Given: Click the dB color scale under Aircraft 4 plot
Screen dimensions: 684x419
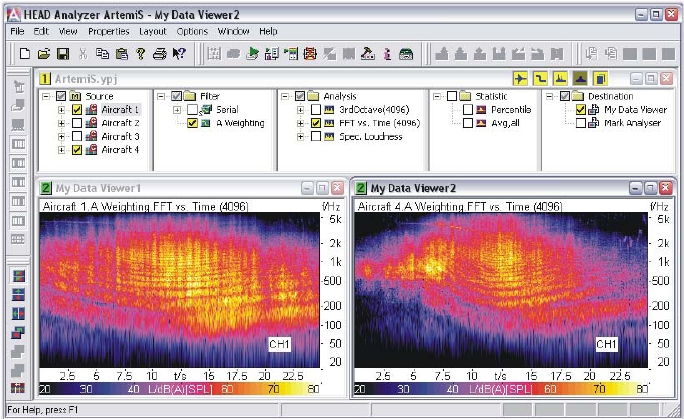Looking at the screenshot, I should 501,388.
